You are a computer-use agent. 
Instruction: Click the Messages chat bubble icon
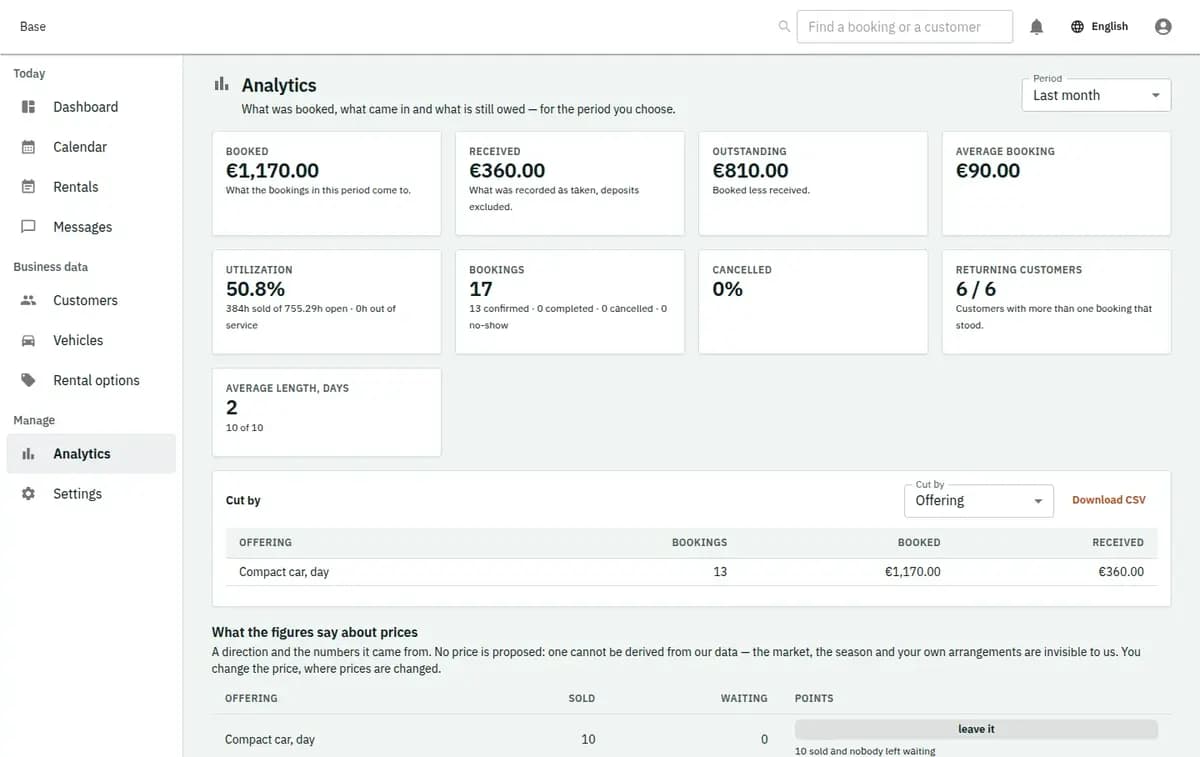click(x=29, y=227)
